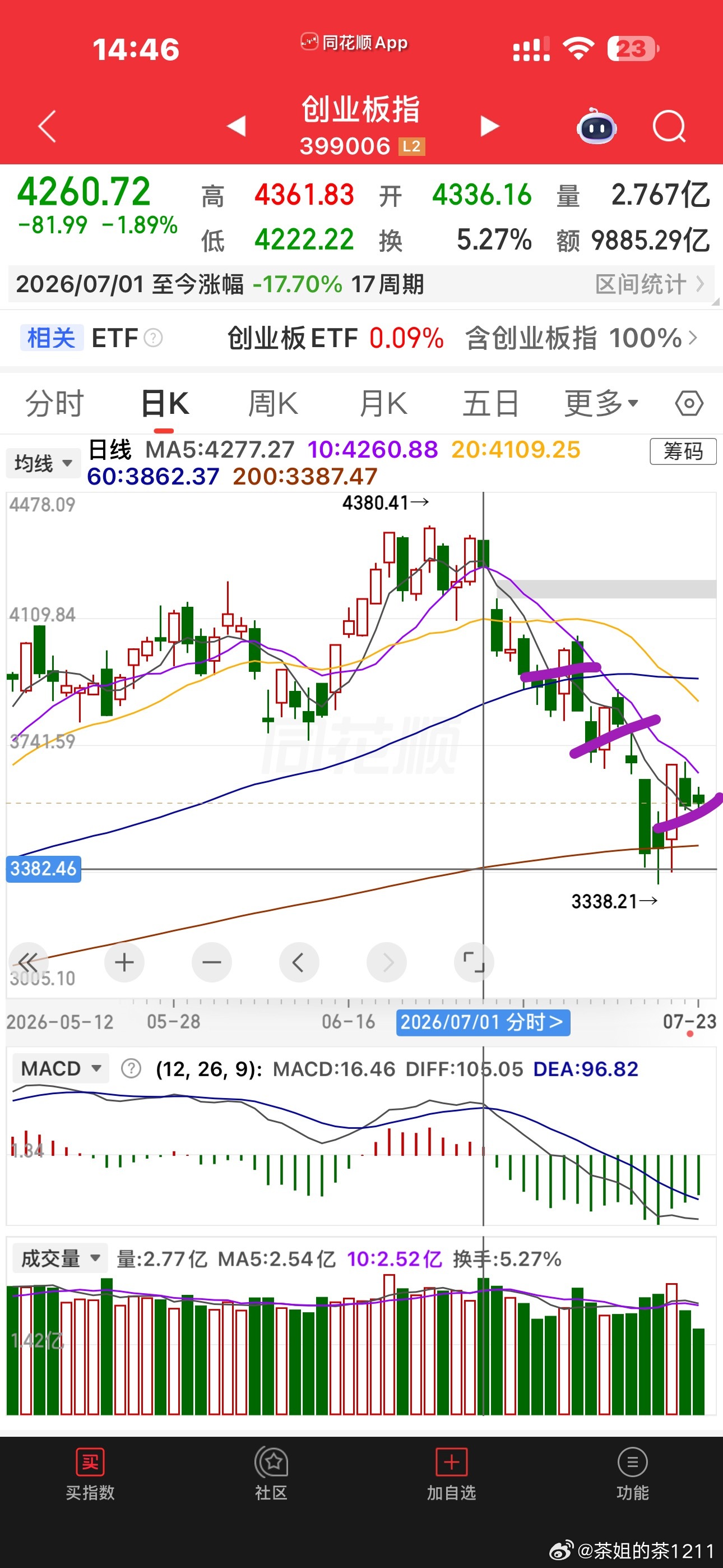This screenshot has height=1568, width=723.
Task: Open the 成交量 indicator dropdown
Action: point(61,1258)
